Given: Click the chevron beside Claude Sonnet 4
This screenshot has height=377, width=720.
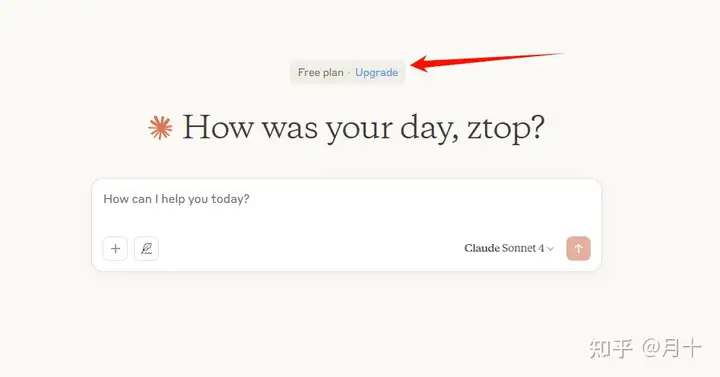Looking at the screenshot, I should pos(550,249).
